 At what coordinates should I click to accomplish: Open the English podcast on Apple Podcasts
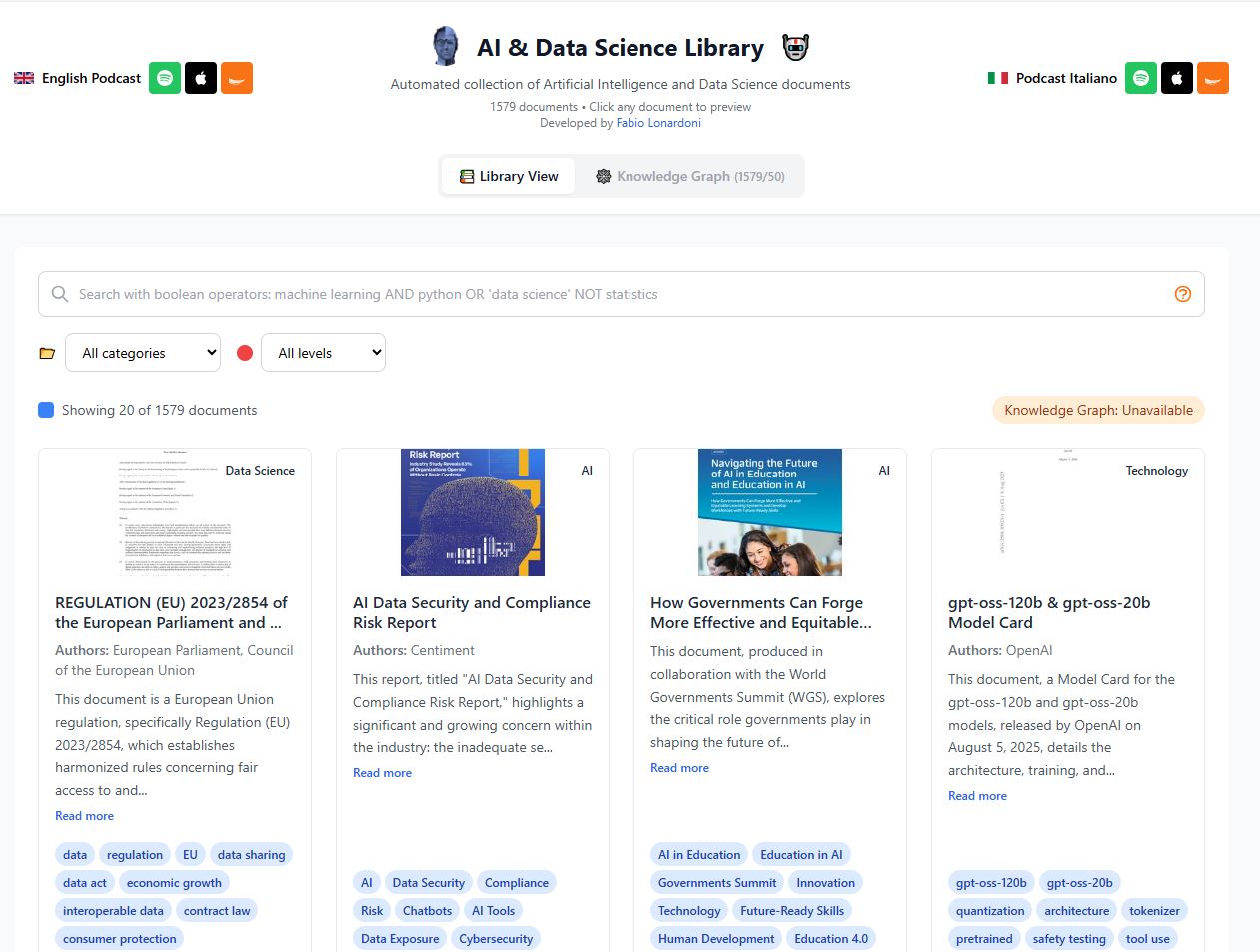pyautogui.click(x=200, y=77)
